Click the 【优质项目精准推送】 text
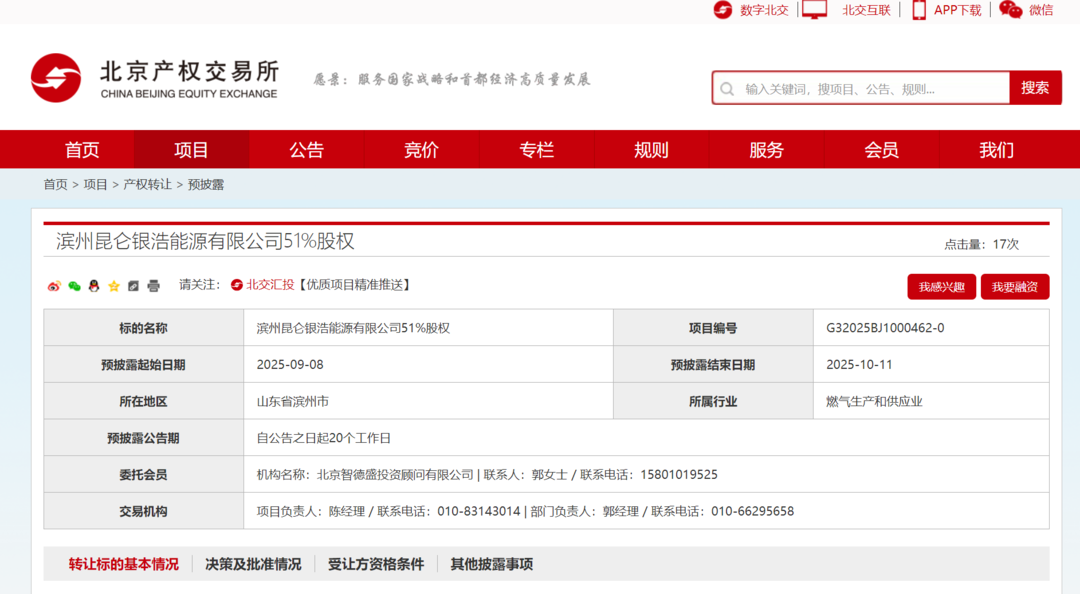This screenshot has width=1080, height=594. click(x=355, y=285)
